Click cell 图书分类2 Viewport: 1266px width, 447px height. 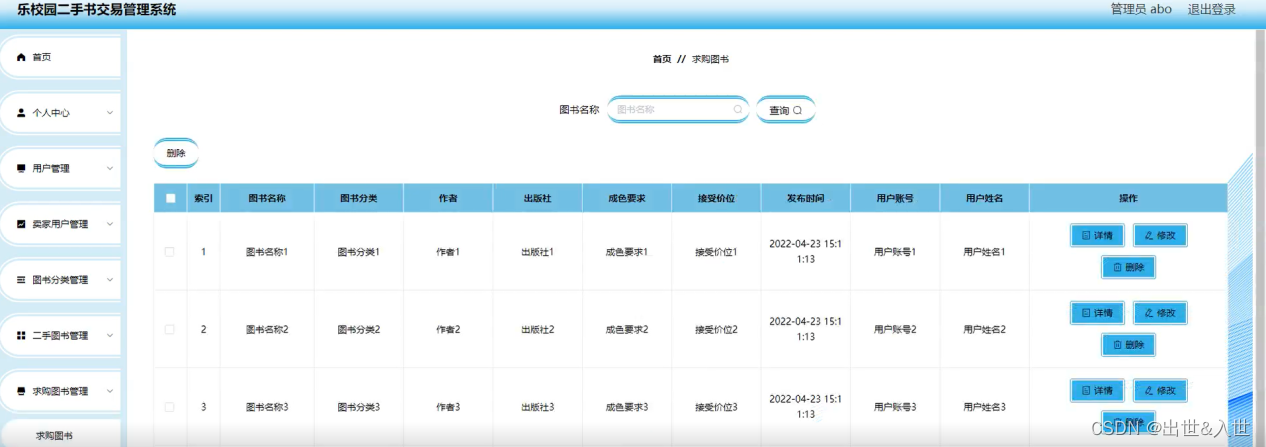click(359, 329)
